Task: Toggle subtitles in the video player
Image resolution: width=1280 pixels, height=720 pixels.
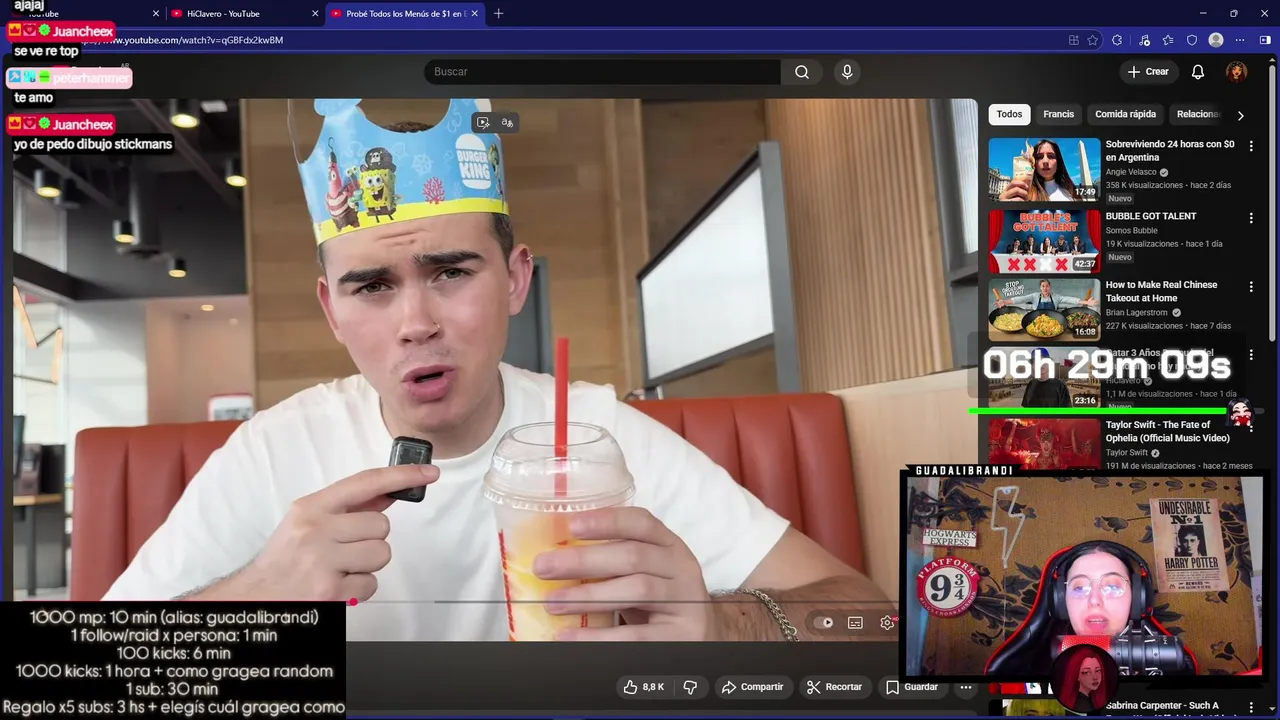Action: click(855, 623)
